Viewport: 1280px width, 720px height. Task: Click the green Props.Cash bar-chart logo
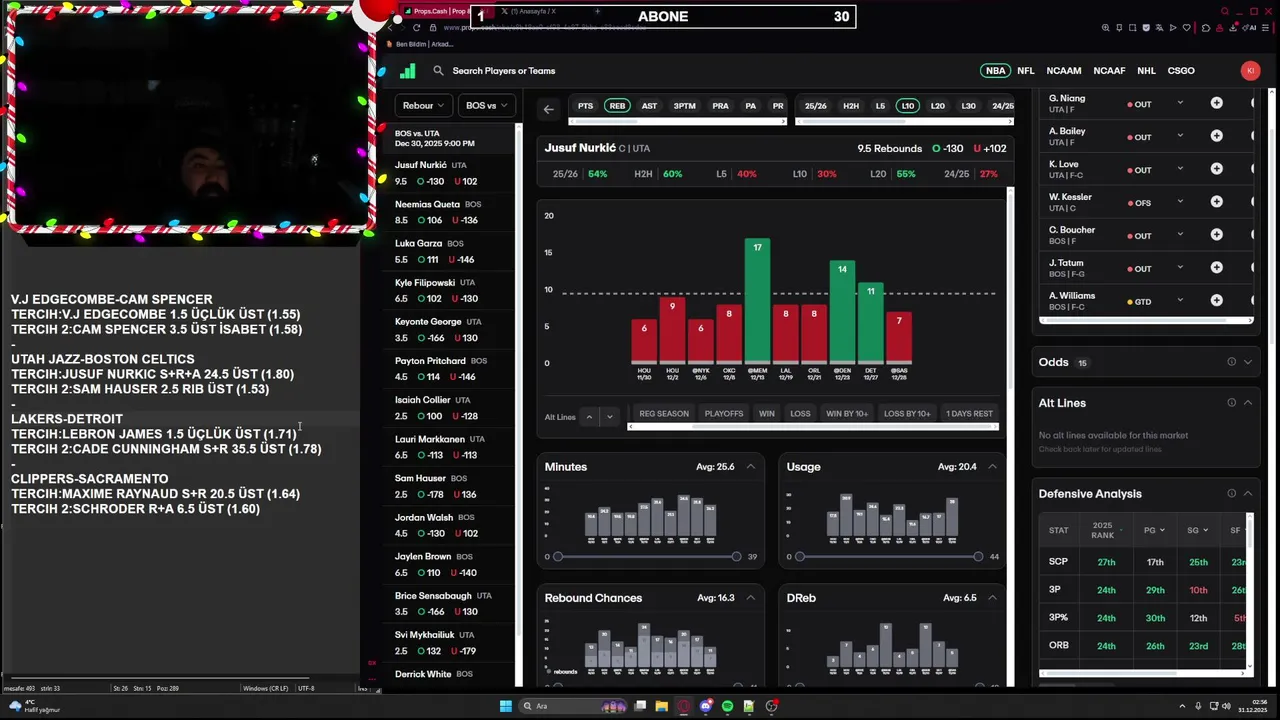(x=407, y=71)
